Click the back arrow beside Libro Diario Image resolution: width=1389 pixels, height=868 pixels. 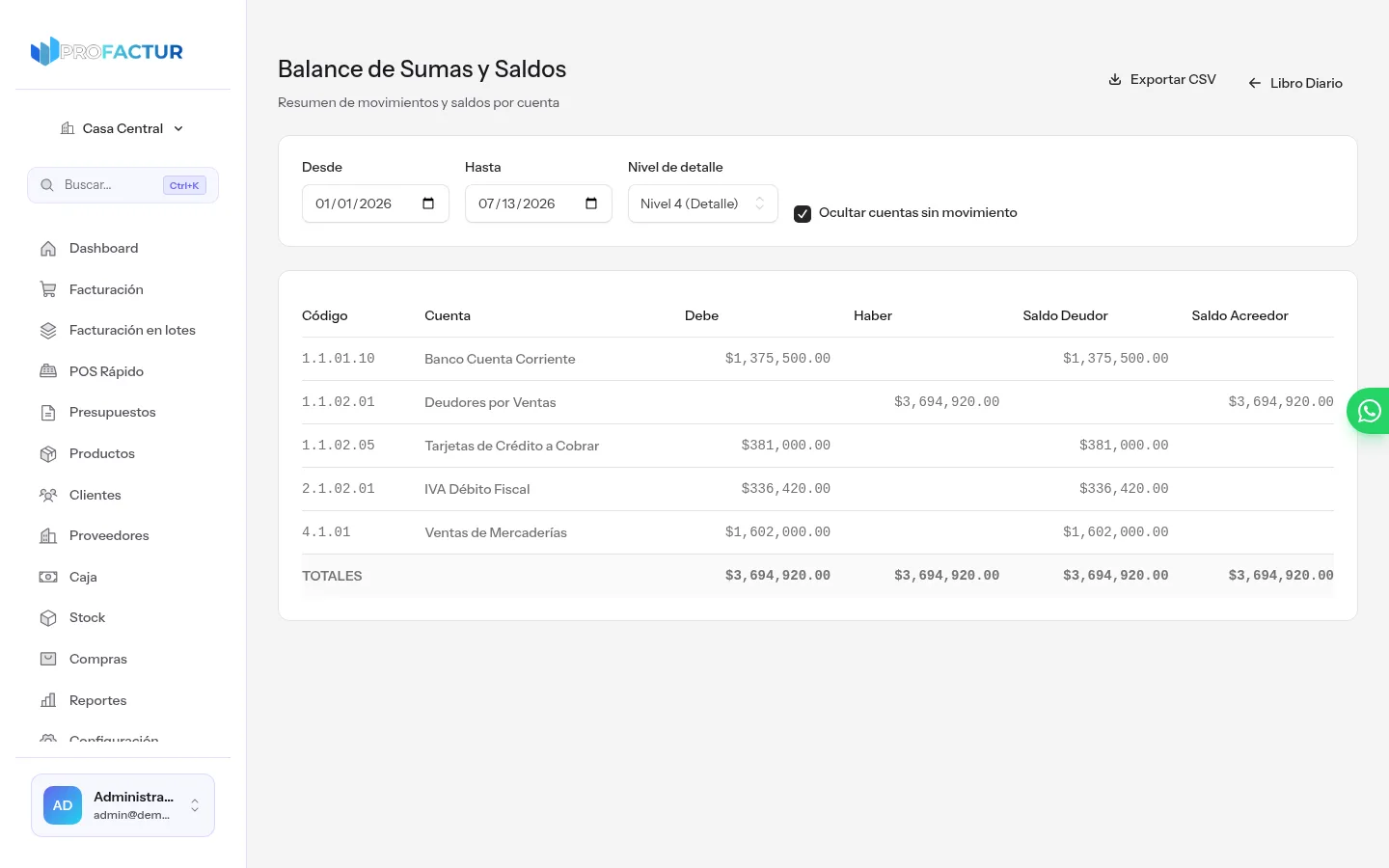1255,83
